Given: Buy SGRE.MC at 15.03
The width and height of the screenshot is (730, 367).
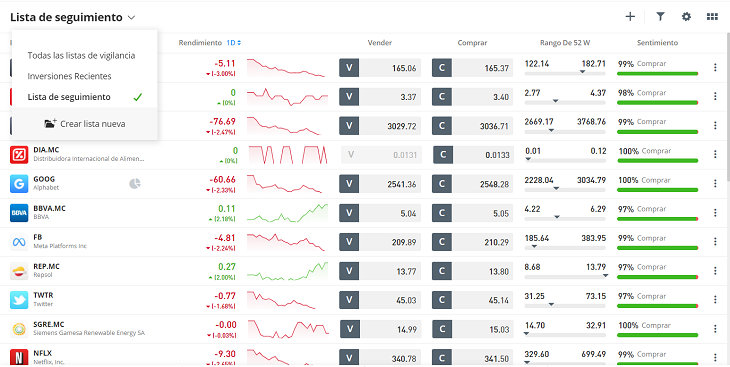Looking at the screenshot, I should [473, 329].
